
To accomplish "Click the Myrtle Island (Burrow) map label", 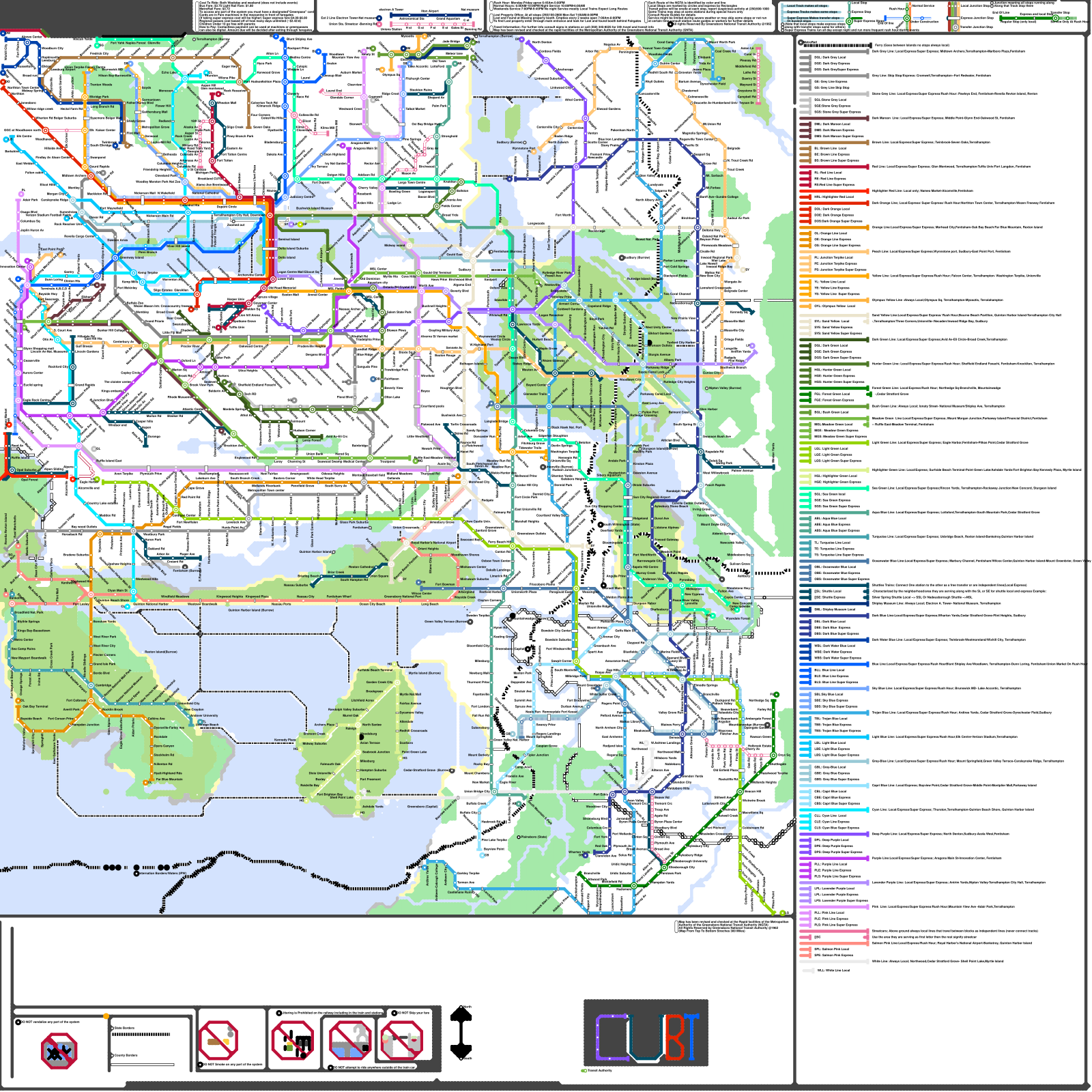I will tap(425, 673).
